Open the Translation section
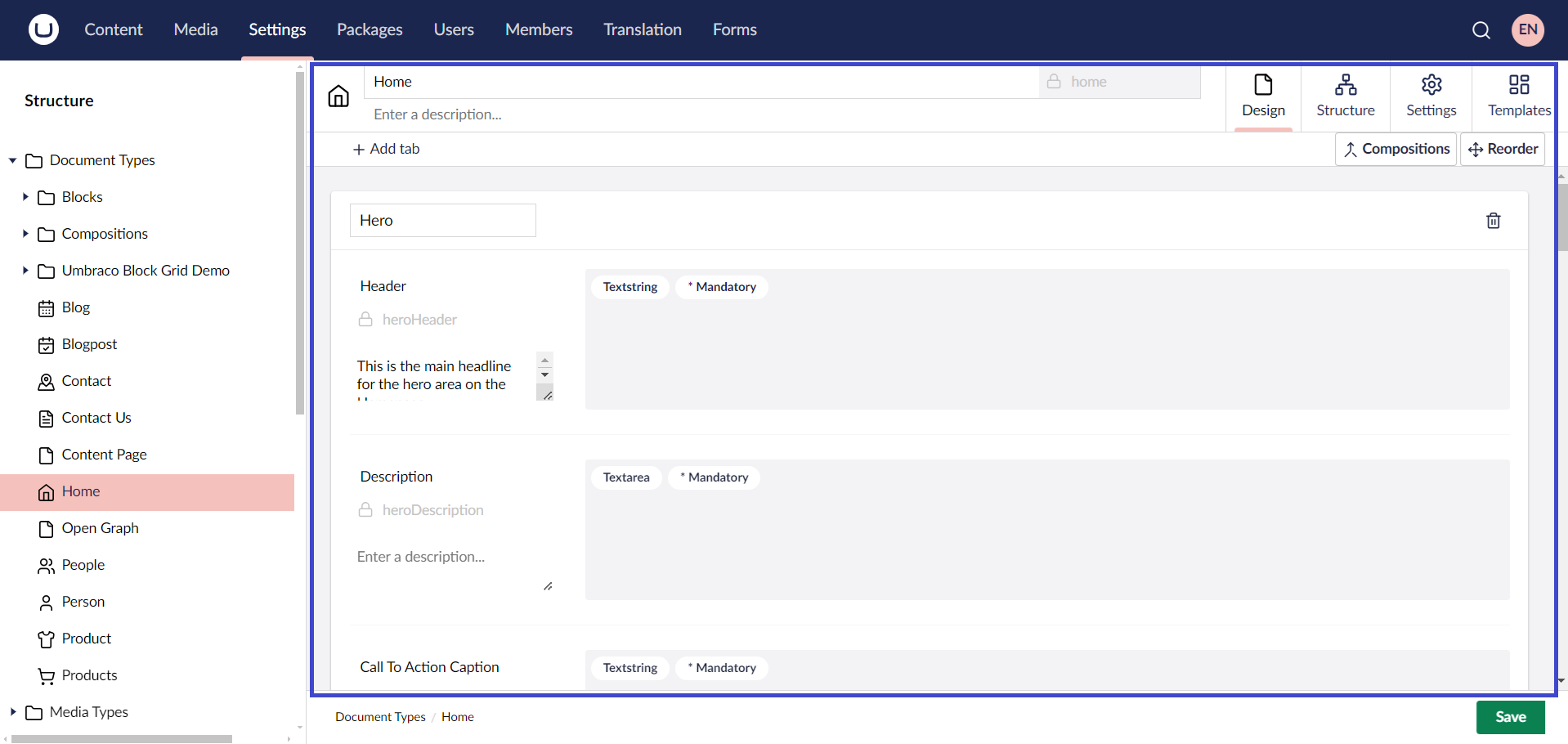 642,29
